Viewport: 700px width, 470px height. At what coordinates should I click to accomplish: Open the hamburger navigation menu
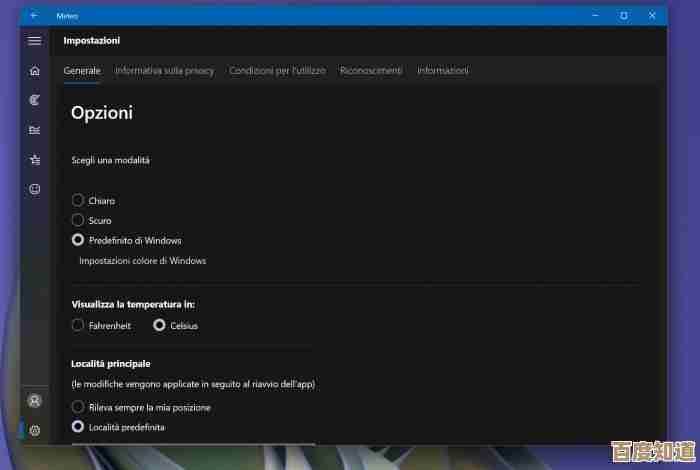(x=35, y=41)
